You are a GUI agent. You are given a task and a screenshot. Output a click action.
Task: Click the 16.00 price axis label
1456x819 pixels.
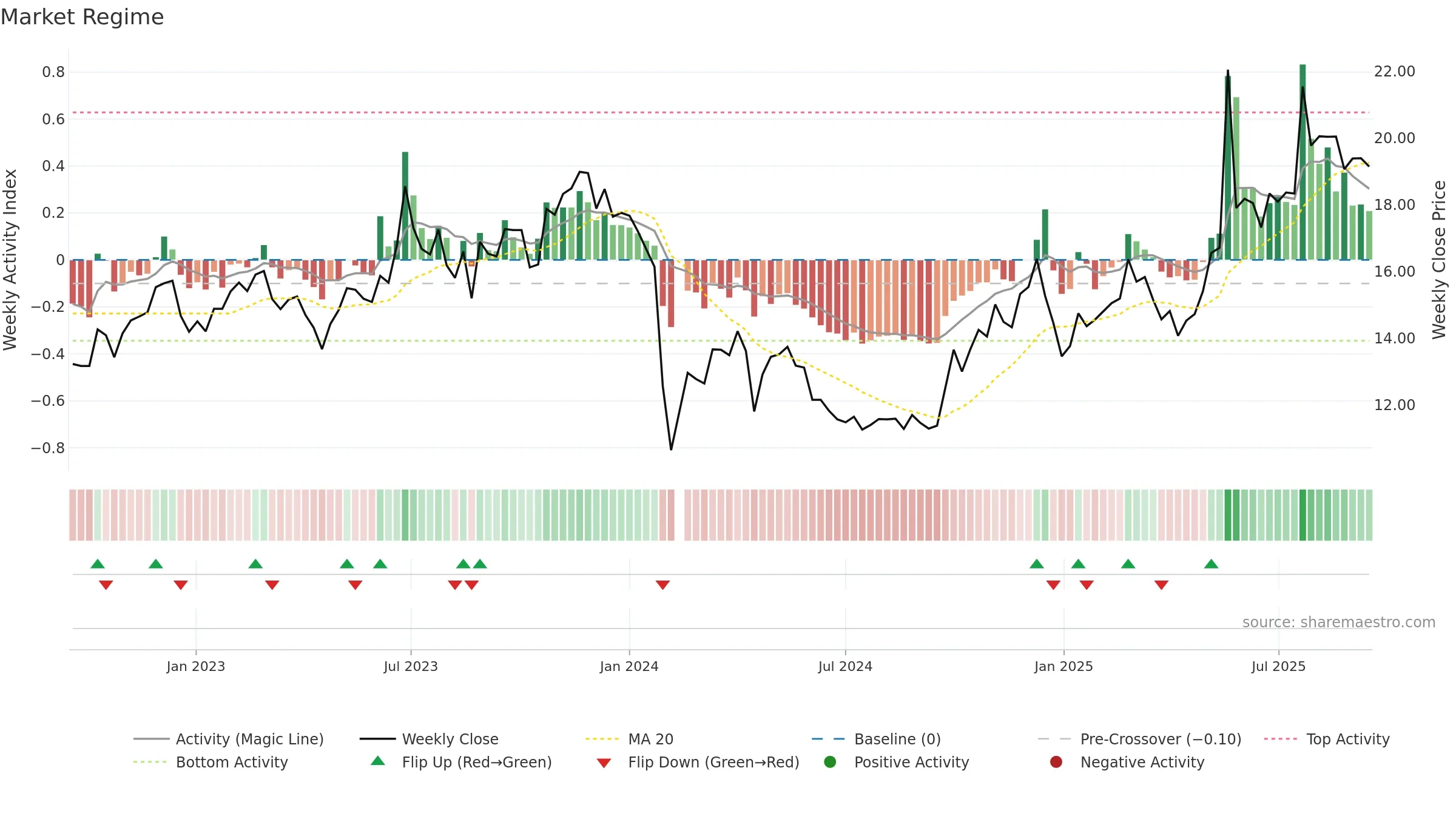1395,272
